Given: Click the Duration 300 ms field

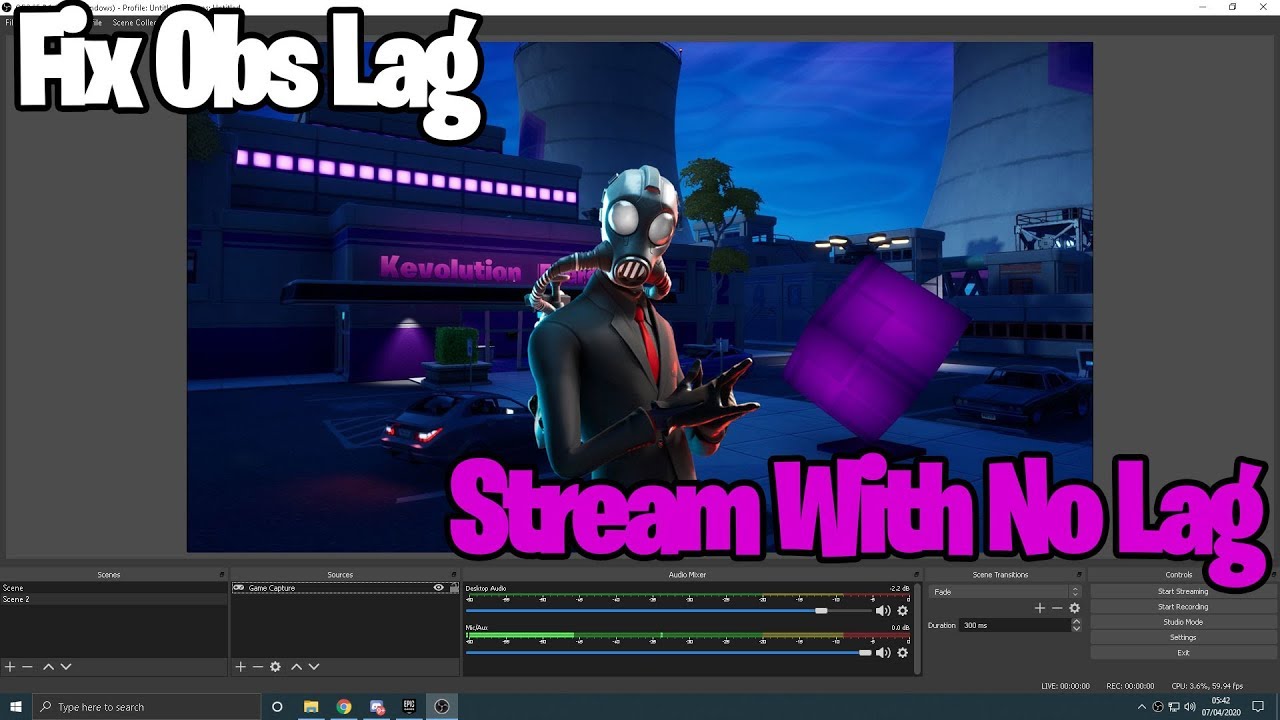Looking at the screenshot, I should [1014, 625].
